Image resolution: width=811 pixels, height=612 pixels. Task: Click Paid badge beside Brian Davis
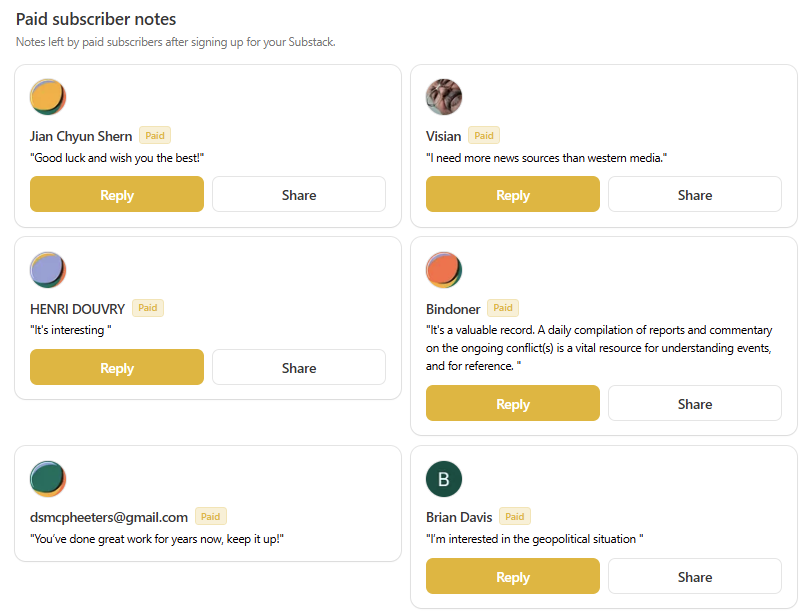pyautogui.click(x=515, y=516)
